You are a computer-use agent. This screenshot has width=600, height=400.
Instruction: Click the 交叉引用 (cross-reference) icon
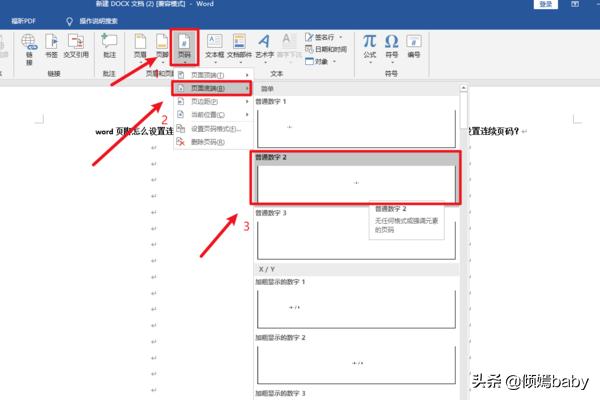pyautogui.click(x=77, y=47)
